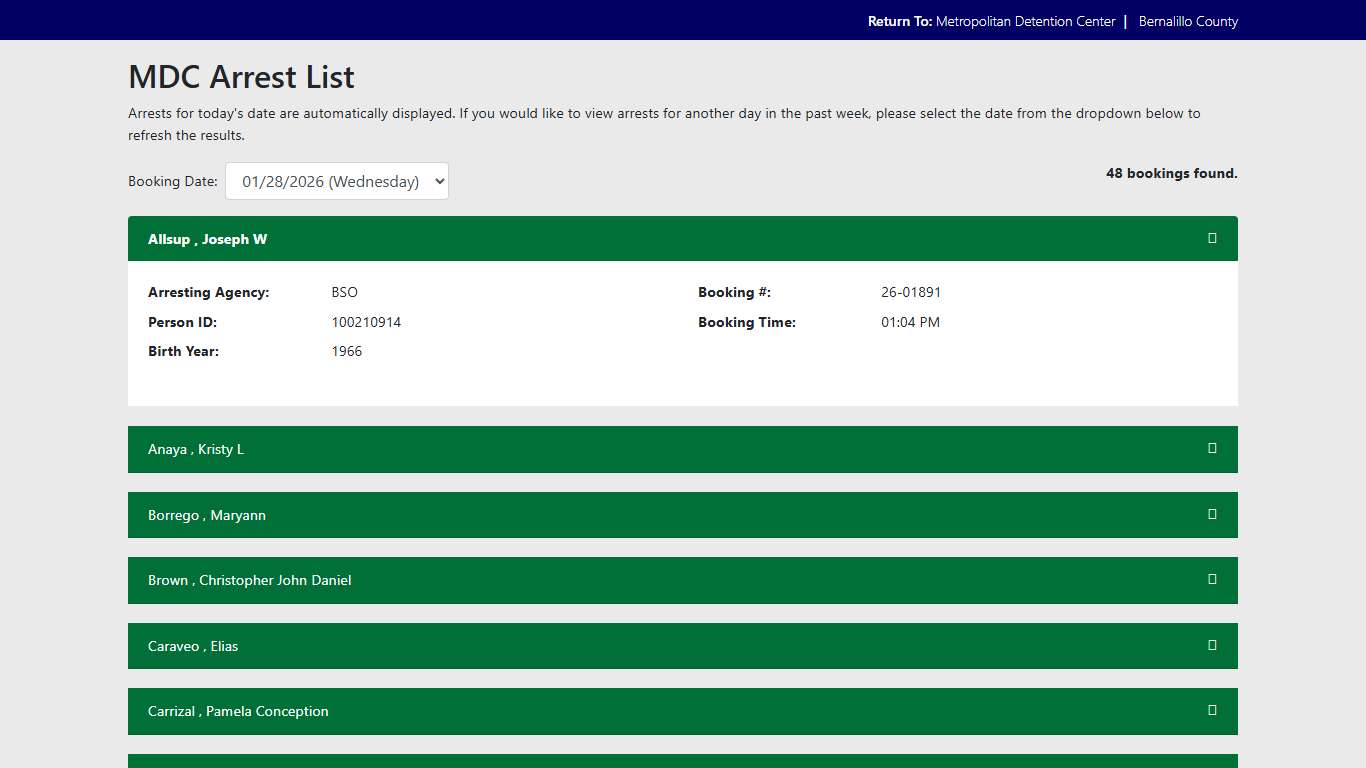Expand the Anaya, Kristy L booking record
Viewport: 1366px width, 768px height.
pyautogui.click(x=683, y=449)
